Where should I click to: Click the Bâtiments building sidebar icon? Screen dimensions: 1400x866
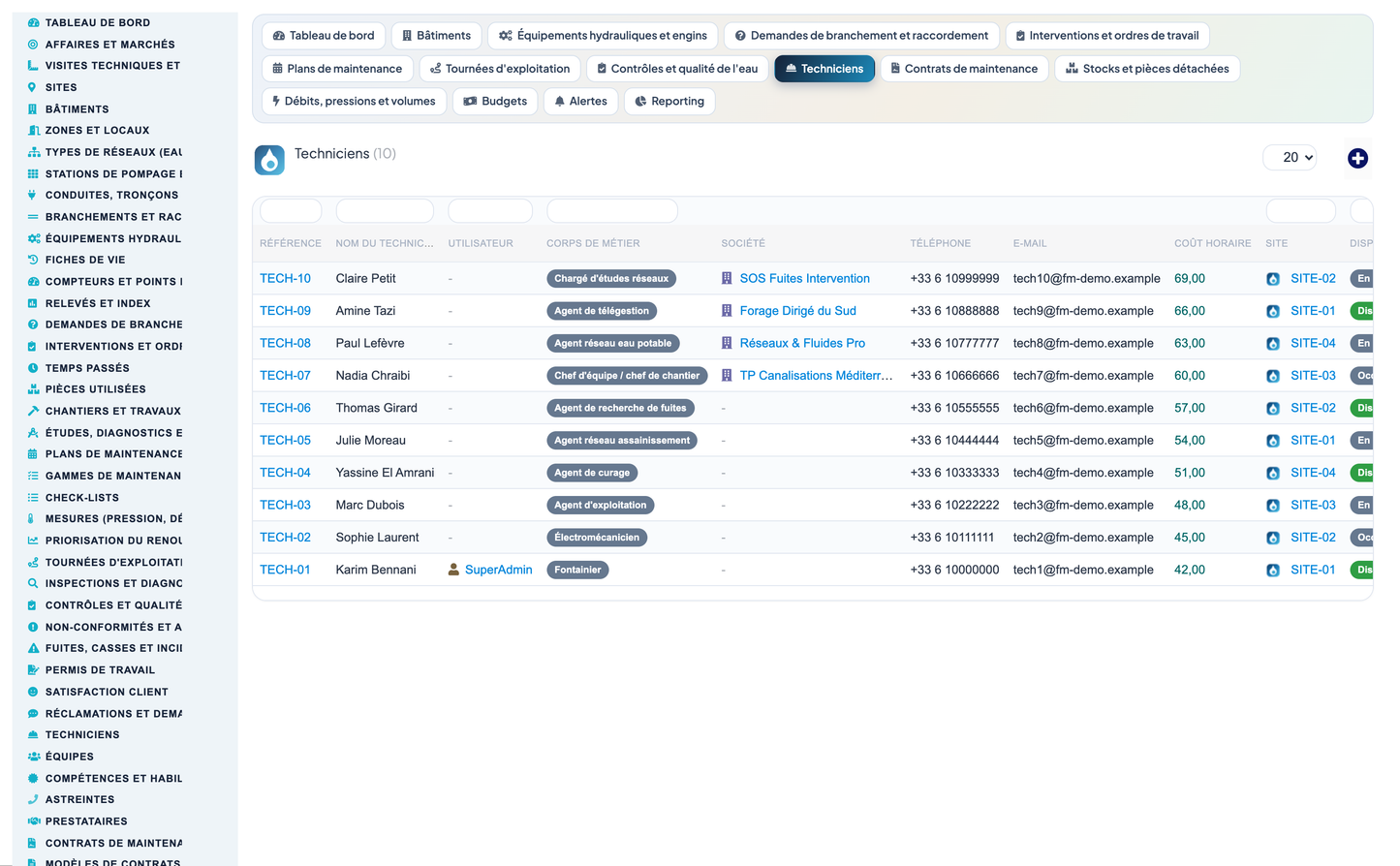click(x=32, y=109)
